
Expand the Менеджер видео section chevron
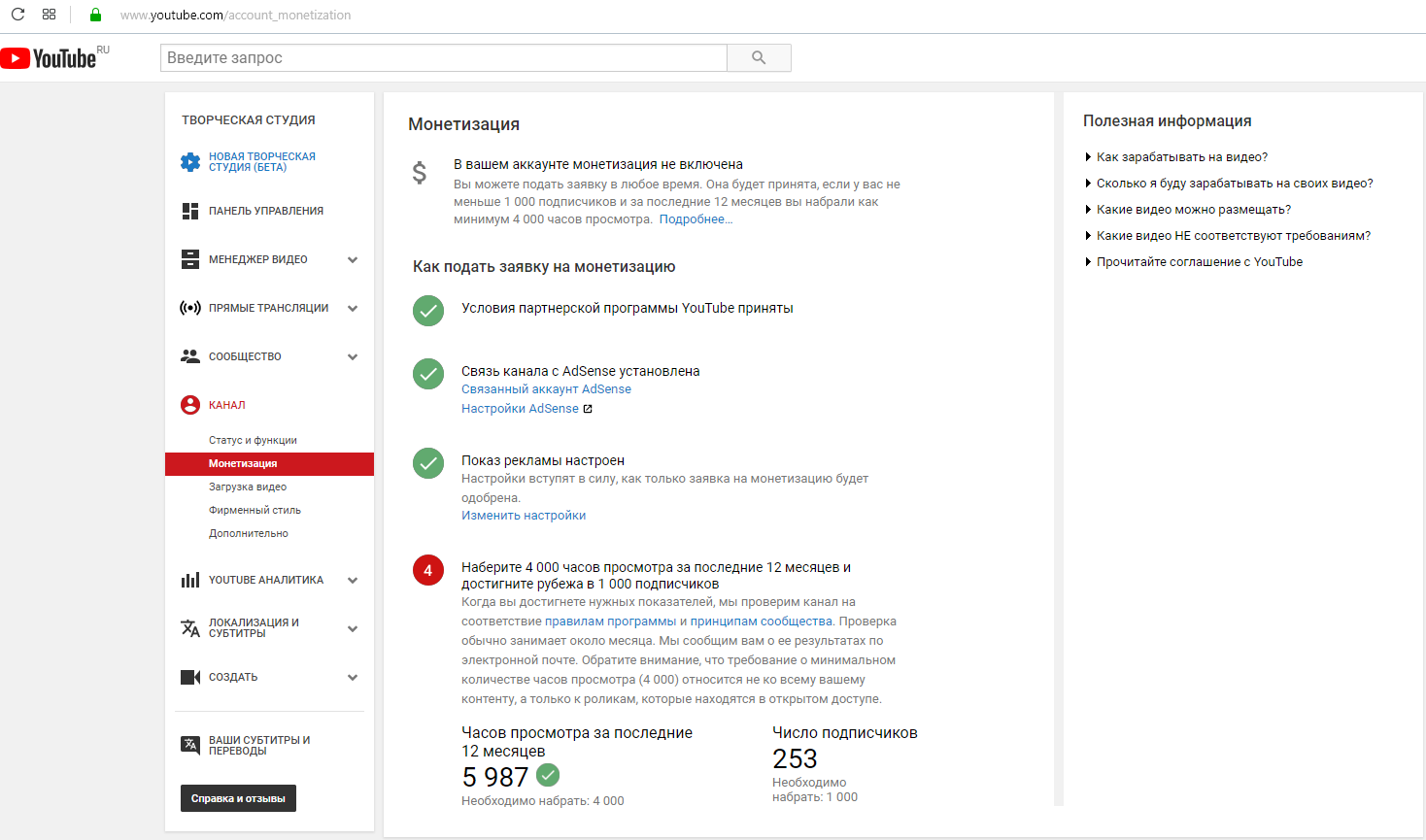tap(353, 259)
